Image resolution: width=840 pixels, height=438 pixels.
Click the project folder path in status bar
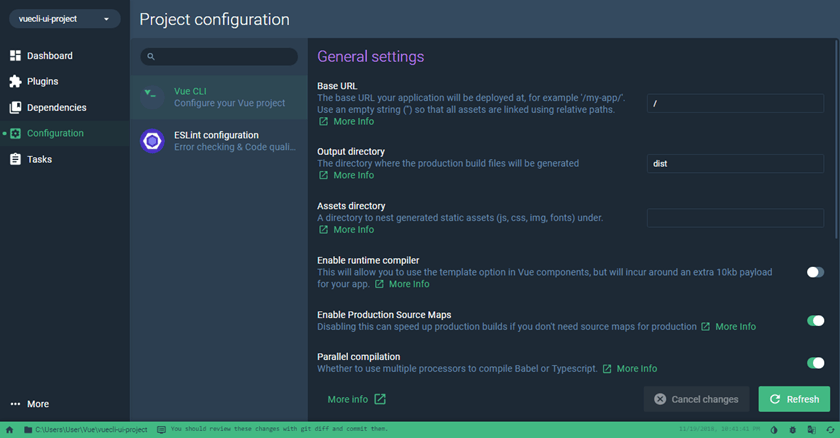[86, 429]
